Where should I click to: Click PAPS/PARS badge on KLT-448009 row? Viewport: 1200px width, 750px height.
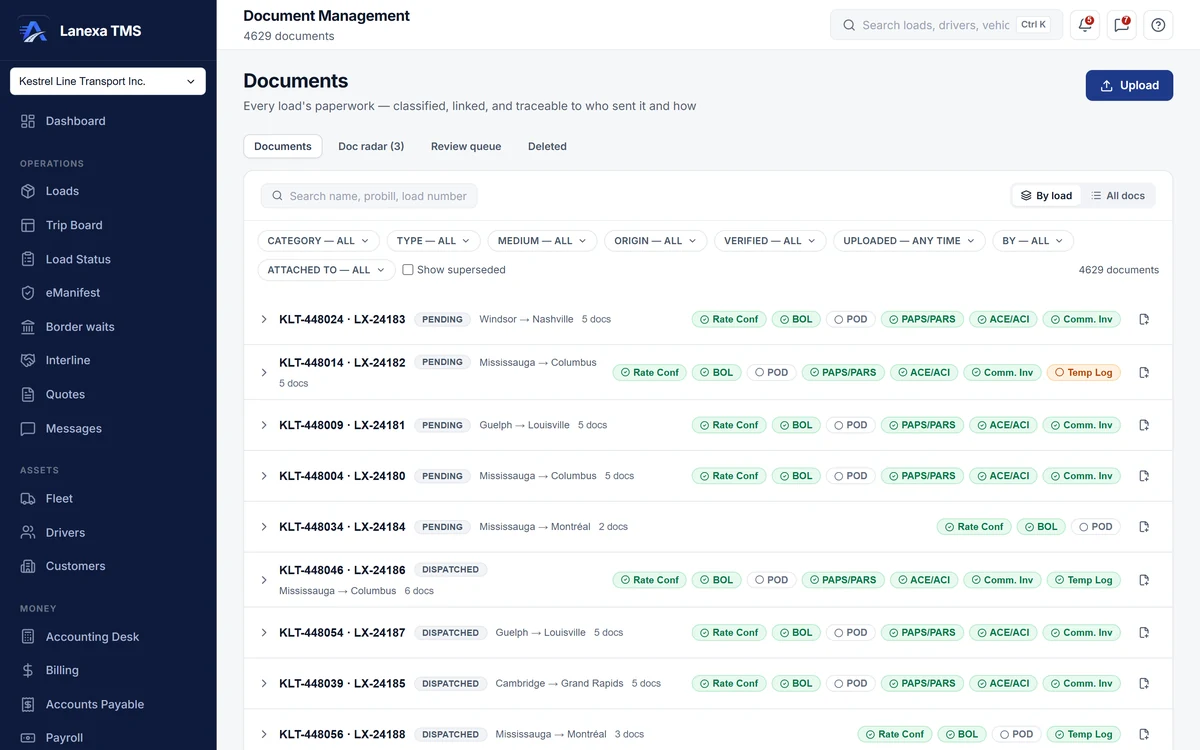[x=922, y=425]
